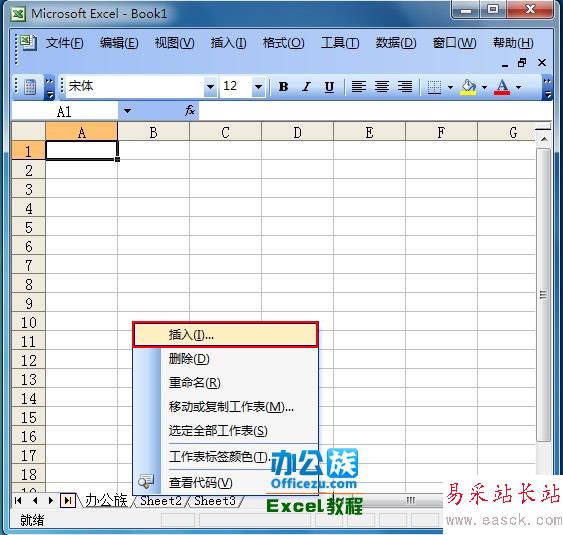Click the calculator-style toolbar icon
The width and height of the screenshot is (563, 535).
coord(30,87)
